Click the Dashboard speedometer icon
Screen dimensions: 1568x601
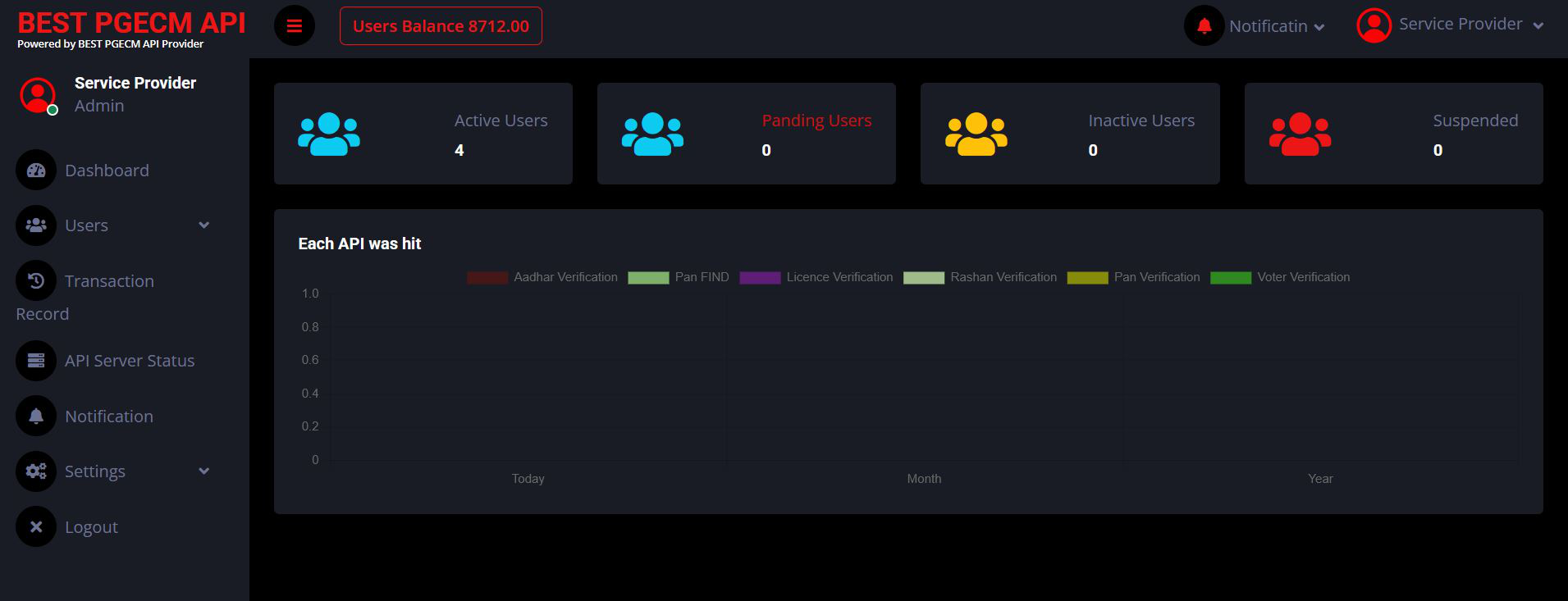tap(36, 171)
